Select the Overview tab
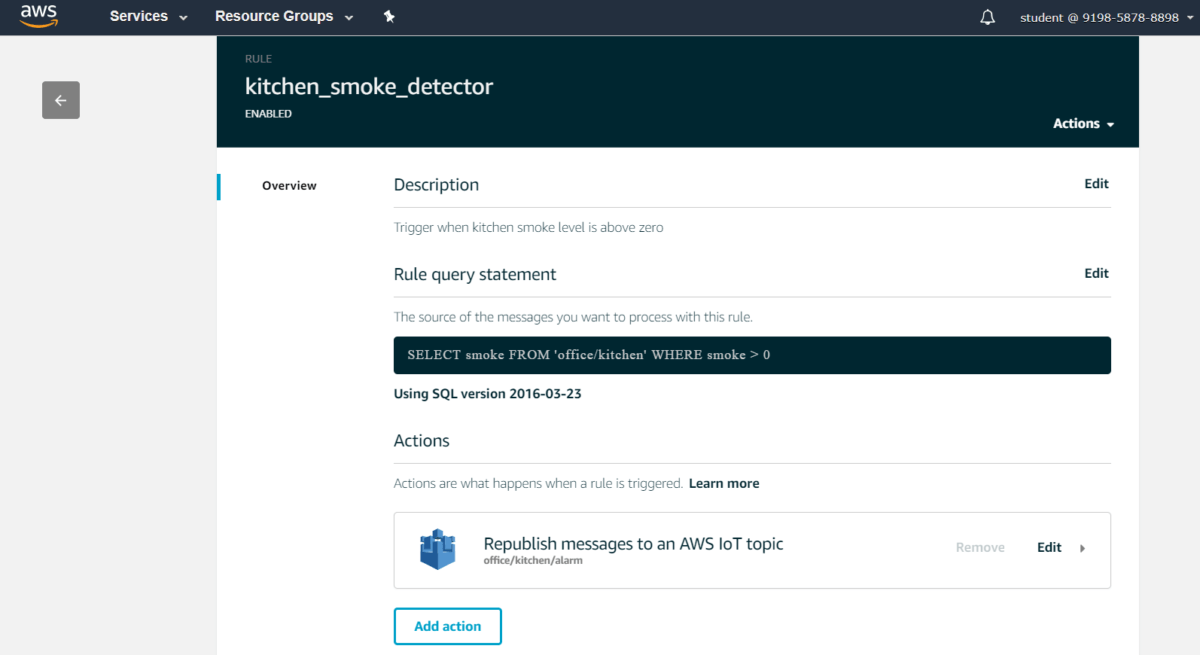Screen dimensions: 1200x655 (289, 186)
